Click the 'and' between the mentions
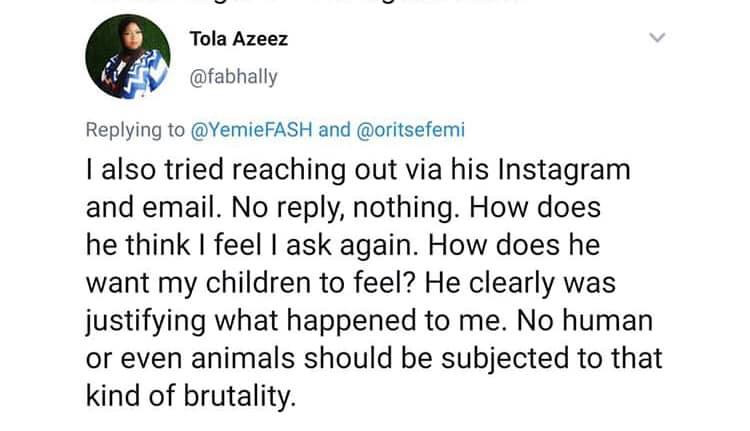Screen dimensions: 750x431 [334, 130]
